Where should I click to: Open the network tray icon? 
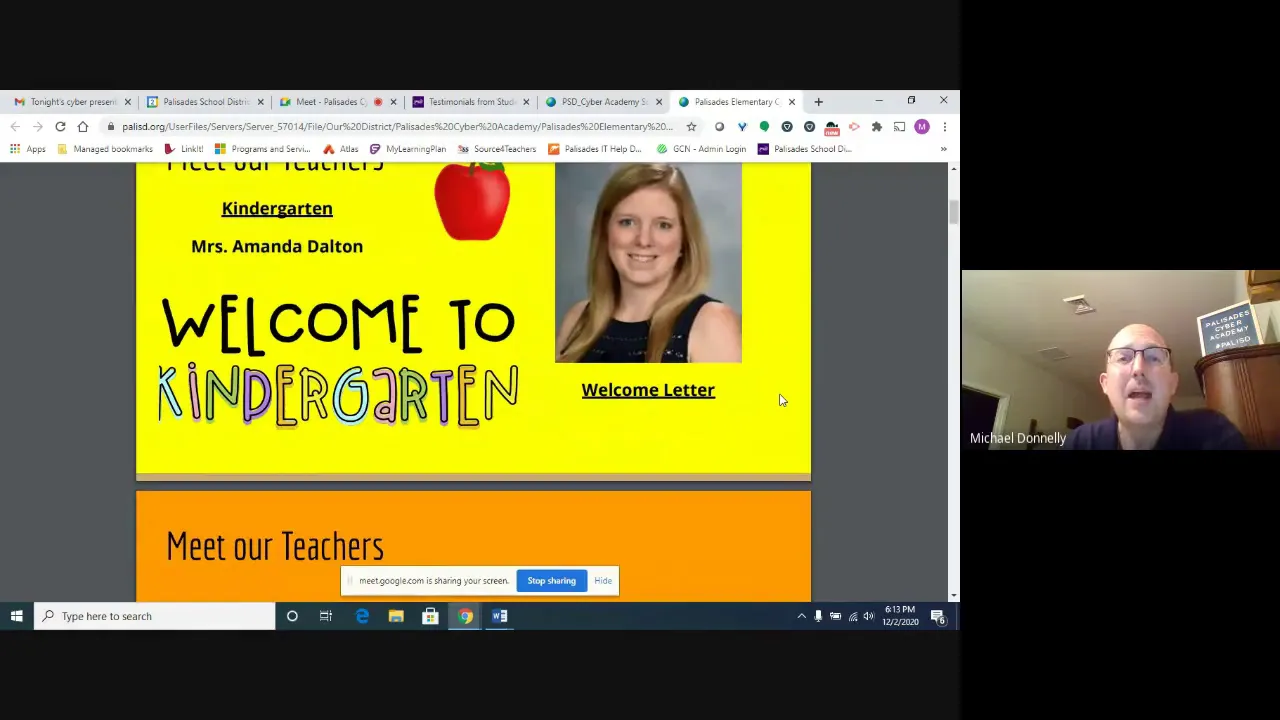pos(852,616)
